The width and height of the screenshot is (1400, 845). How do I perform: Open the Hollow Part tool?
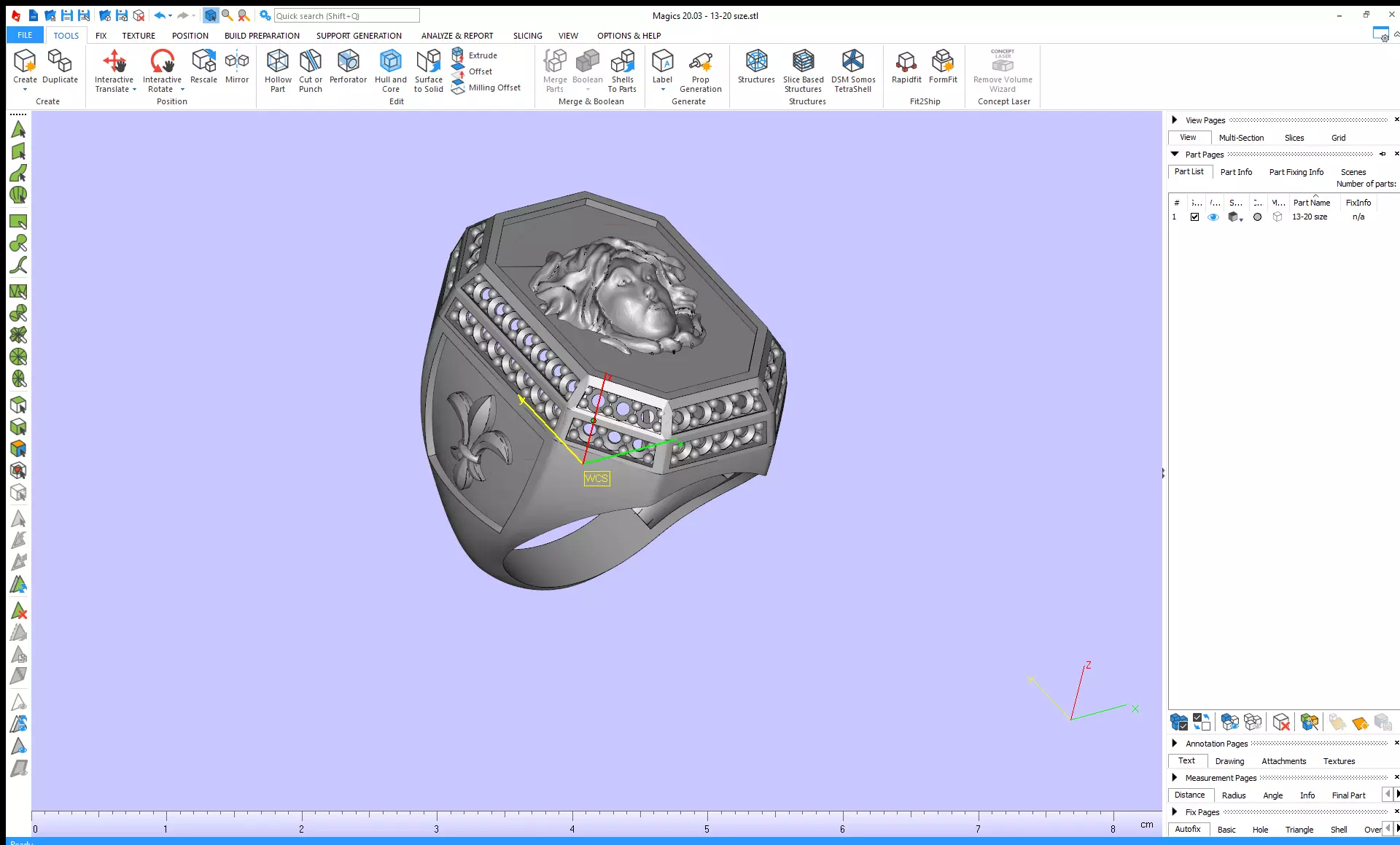coord(278,71)
